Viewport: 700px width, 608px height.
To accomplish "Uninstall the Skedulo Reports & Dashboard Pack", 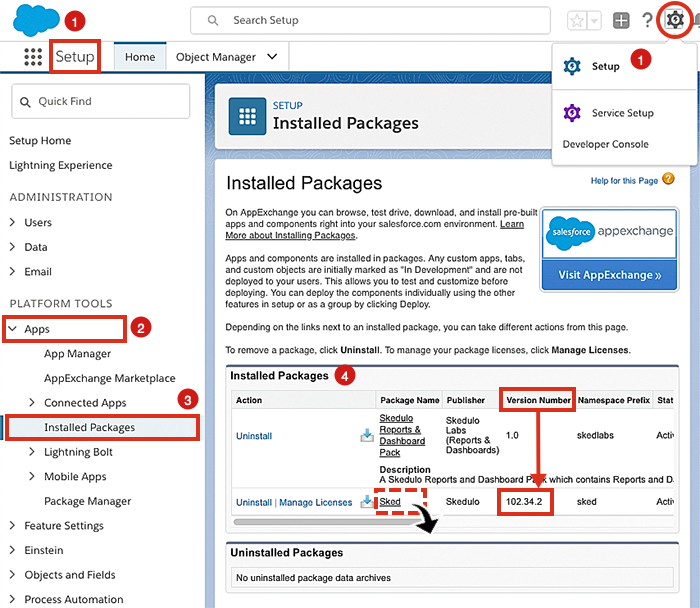I will [x=254, y=436].
